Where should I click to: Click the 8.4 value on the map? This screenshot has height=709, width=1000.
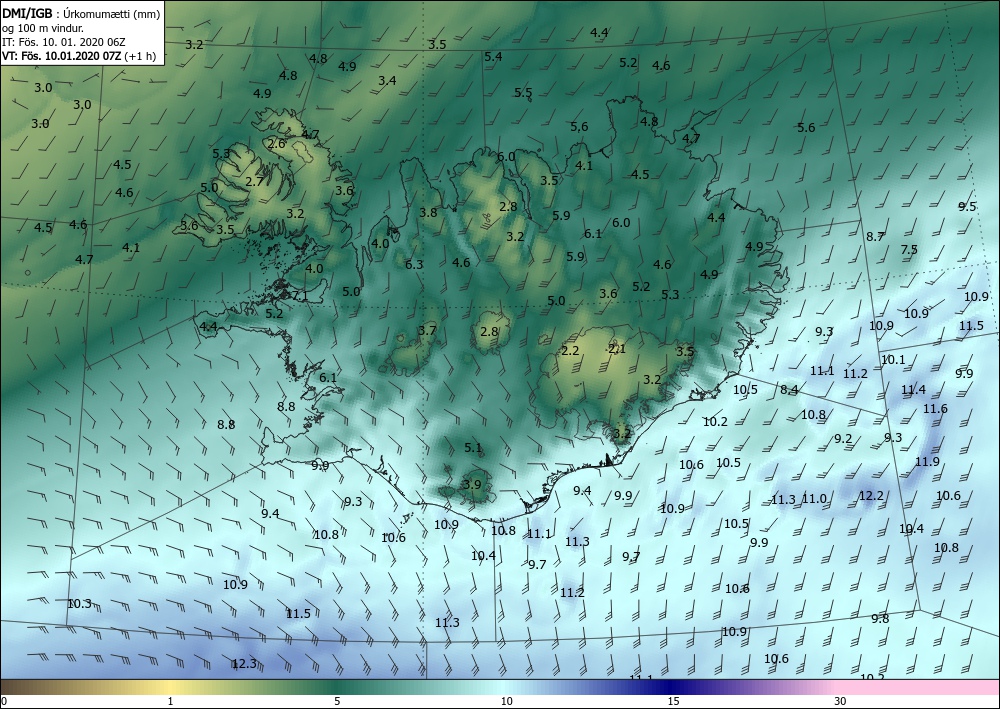[789, 390]
